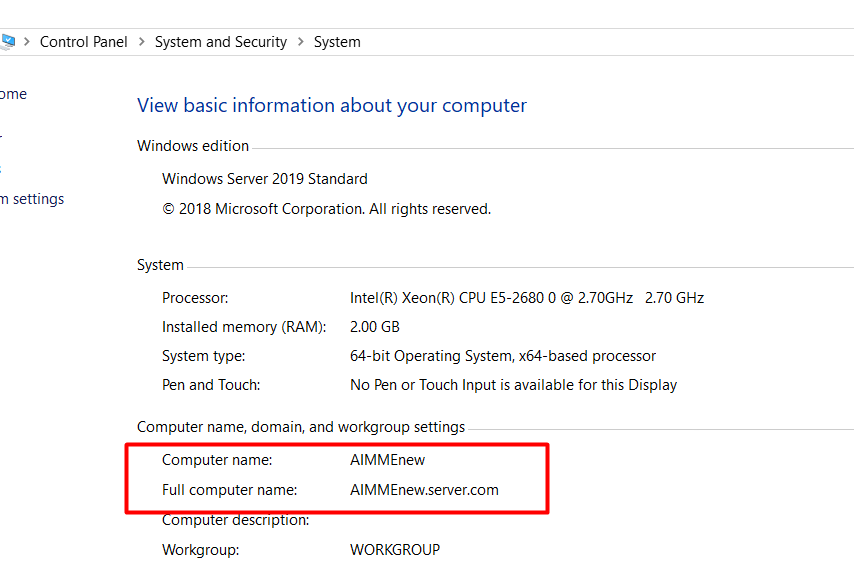Click the computer icon in address bar
The width and height of the screenshot is (854, 582).
8,42
